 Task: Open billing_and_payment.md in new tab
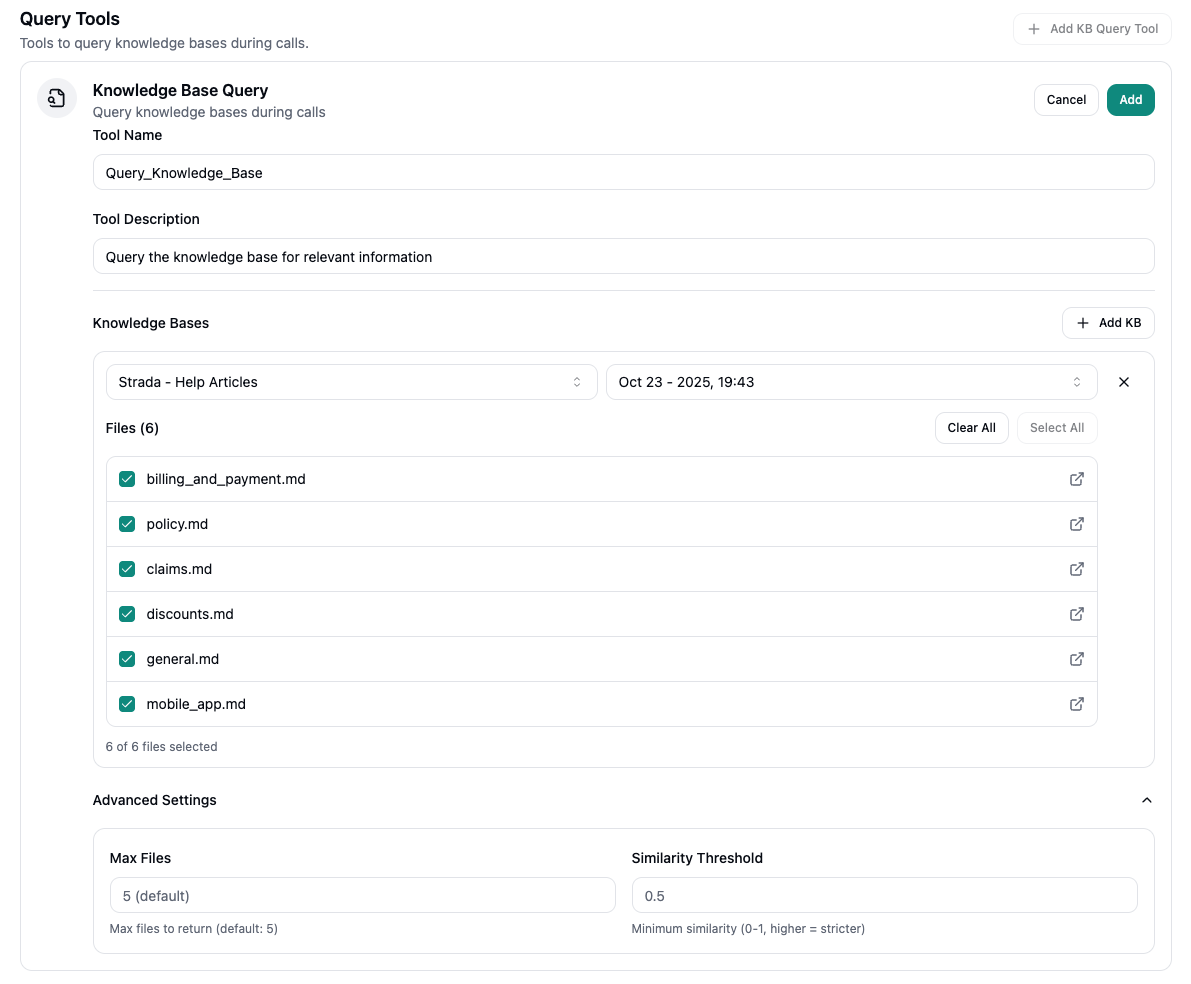[x=1077, y=479]
